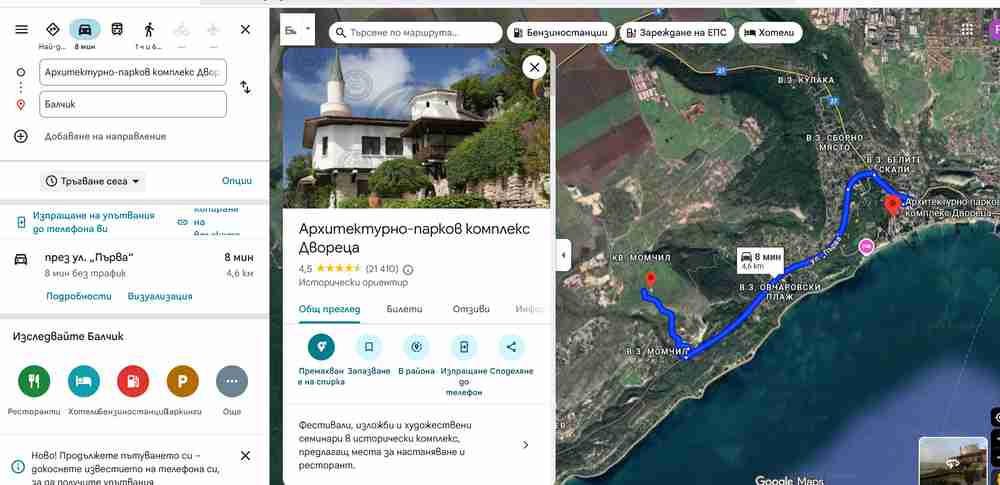Swap start and destination points

(245, 88)
